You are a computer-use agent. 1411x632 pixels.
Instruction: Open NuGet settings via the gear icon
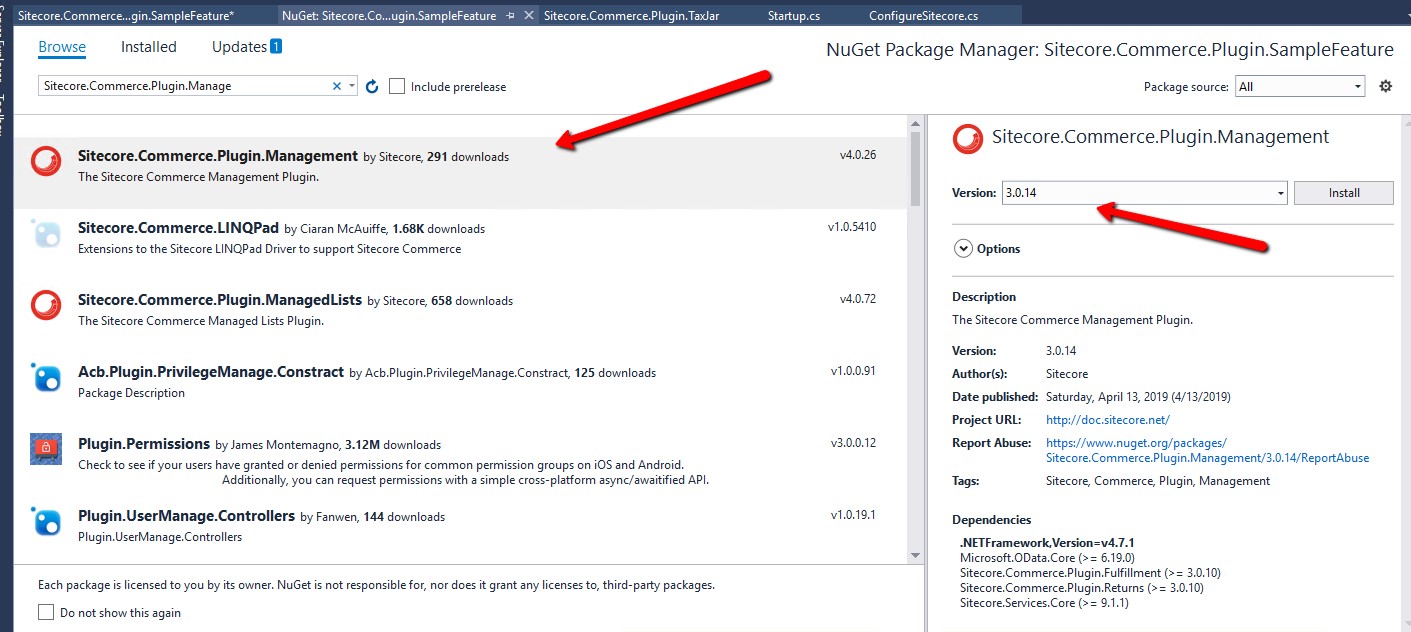[x=1385, y=87]
